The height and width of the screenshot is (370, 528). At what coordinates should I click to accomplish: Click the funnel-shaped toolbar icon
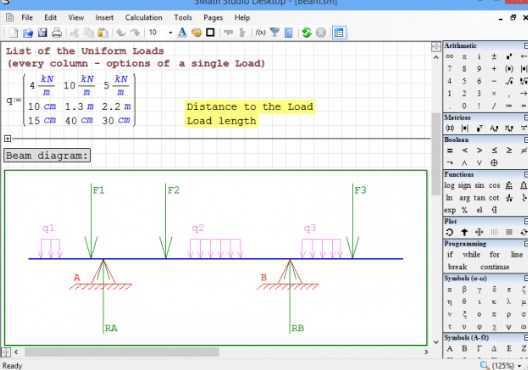point(275,33)
